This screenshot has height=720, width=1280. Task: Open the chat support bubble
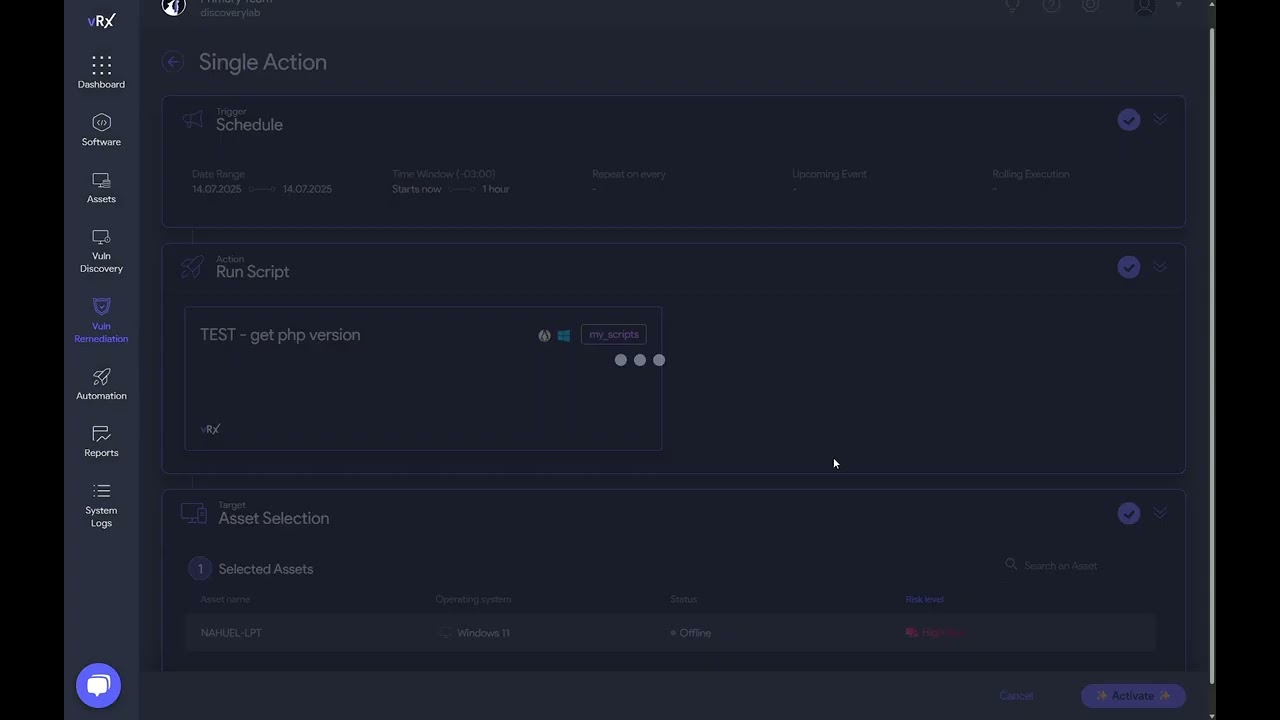pos(98,686)
